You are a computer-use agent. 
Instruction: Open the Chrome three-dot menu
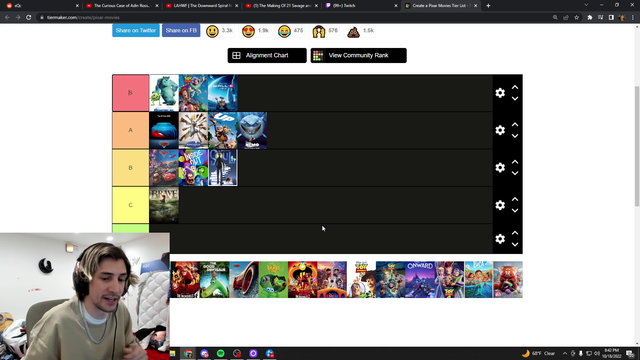pyautogui.click(x=633, y=18)
